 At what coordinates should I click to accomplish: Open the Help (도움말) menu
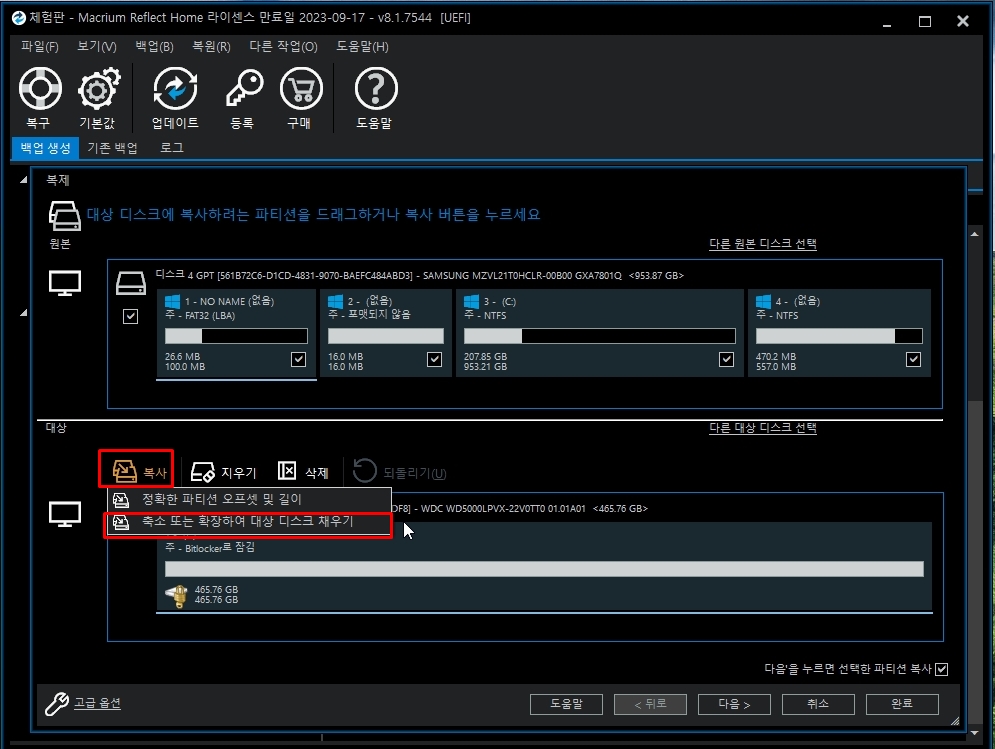tap(362, 46)
